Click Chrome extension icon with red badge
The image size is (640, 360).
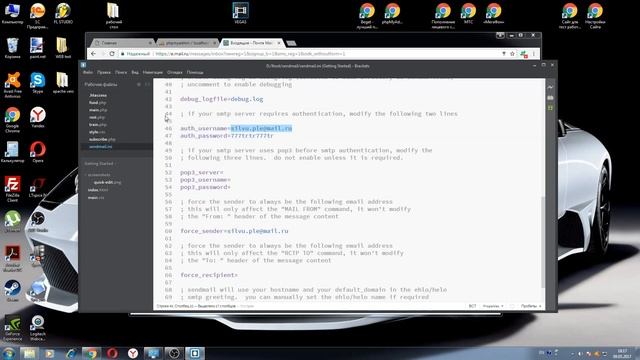point(524,53)
